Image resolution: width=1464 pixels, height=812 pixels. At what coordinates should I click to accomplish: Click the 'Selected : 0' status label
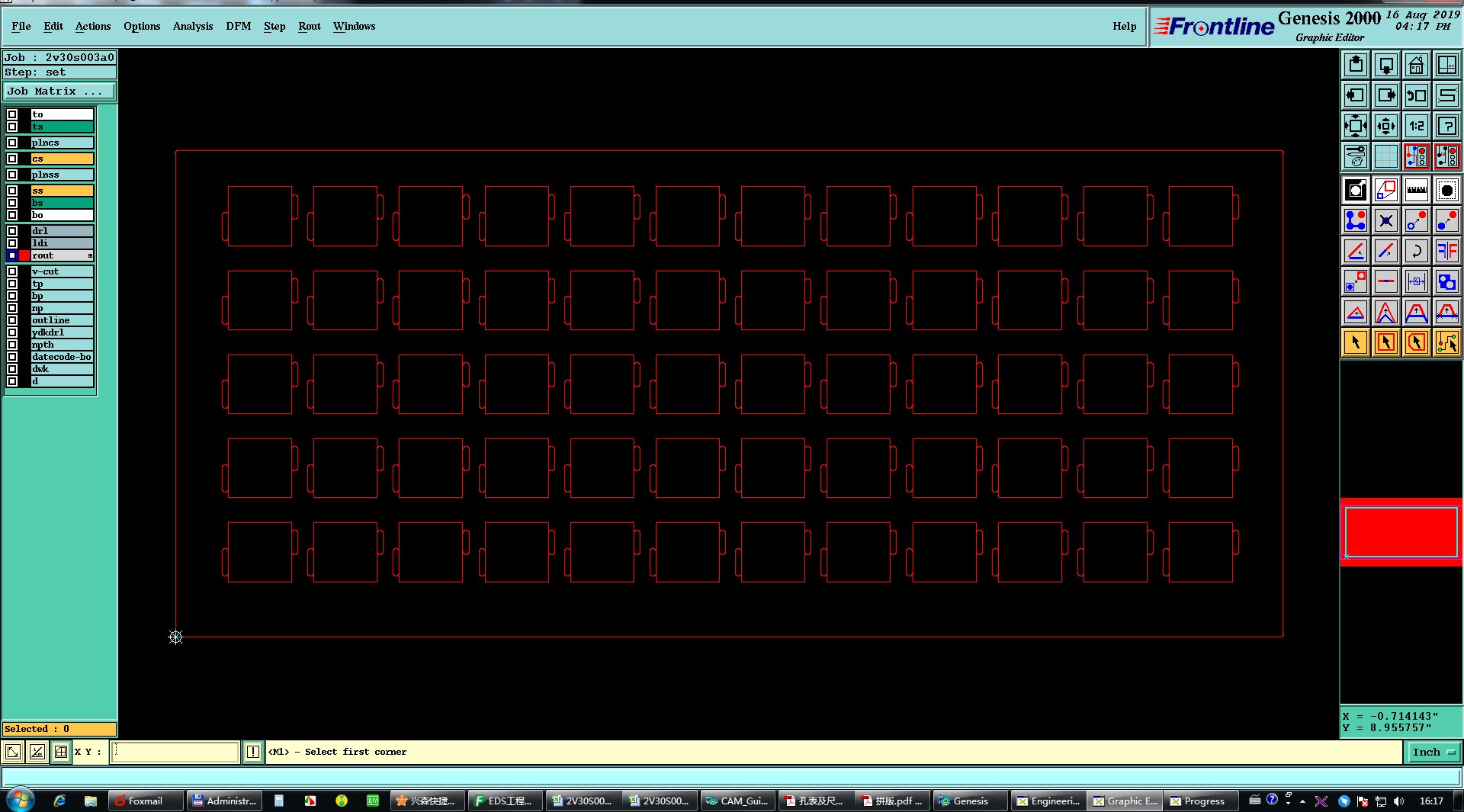[x=59, y=729]
